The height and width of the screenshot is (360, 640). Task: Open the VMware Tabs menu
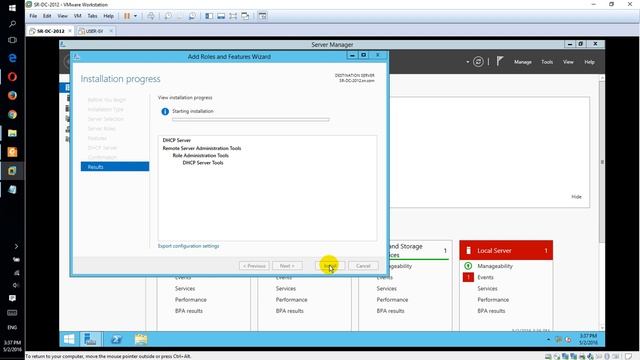[93, 16]
